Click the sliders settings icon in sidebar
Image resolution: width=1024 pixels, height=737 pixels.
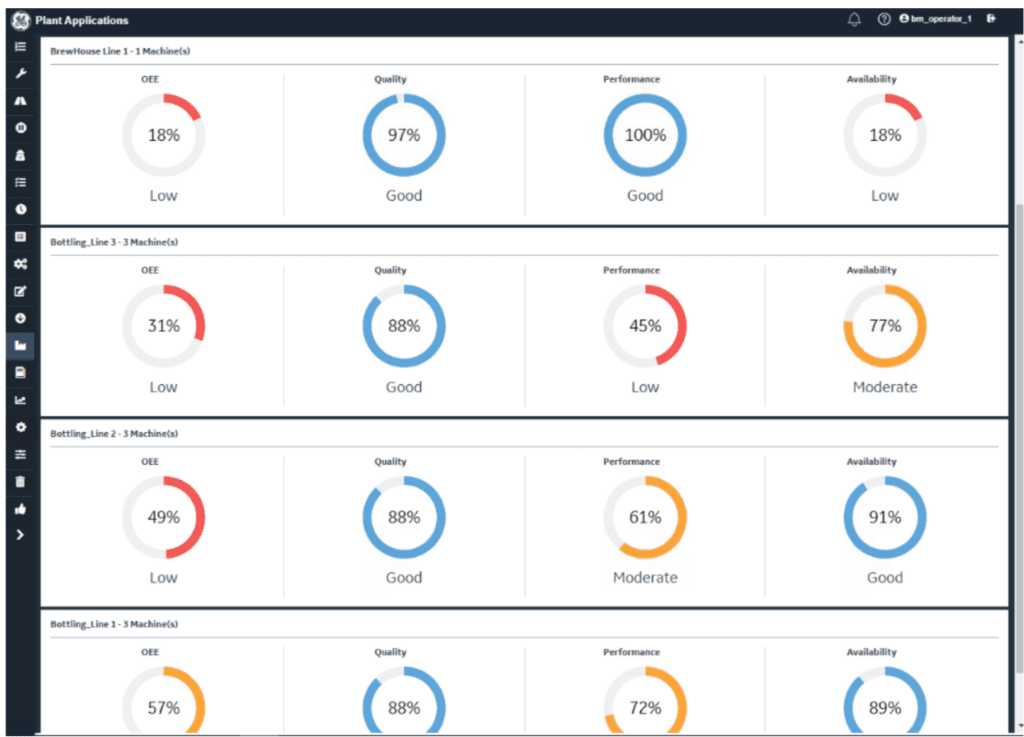[x=21, y=454]
